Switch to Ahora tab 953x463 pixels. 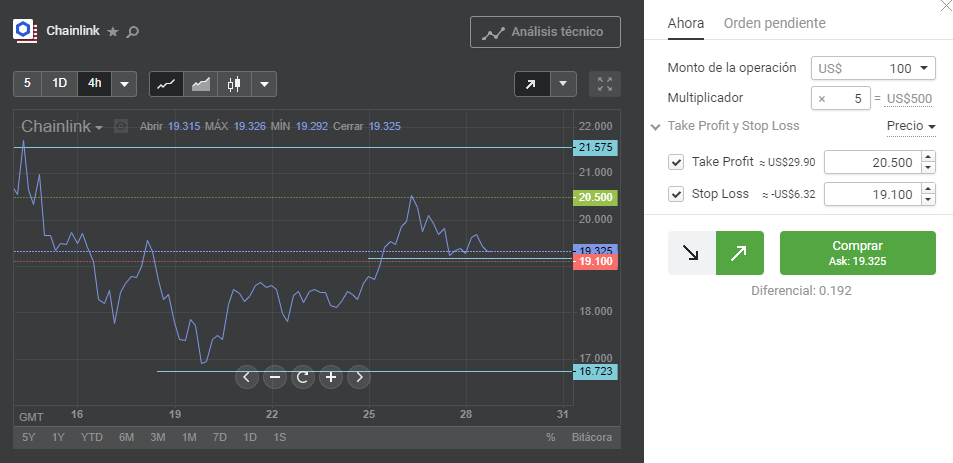click(x=686, y=24)
